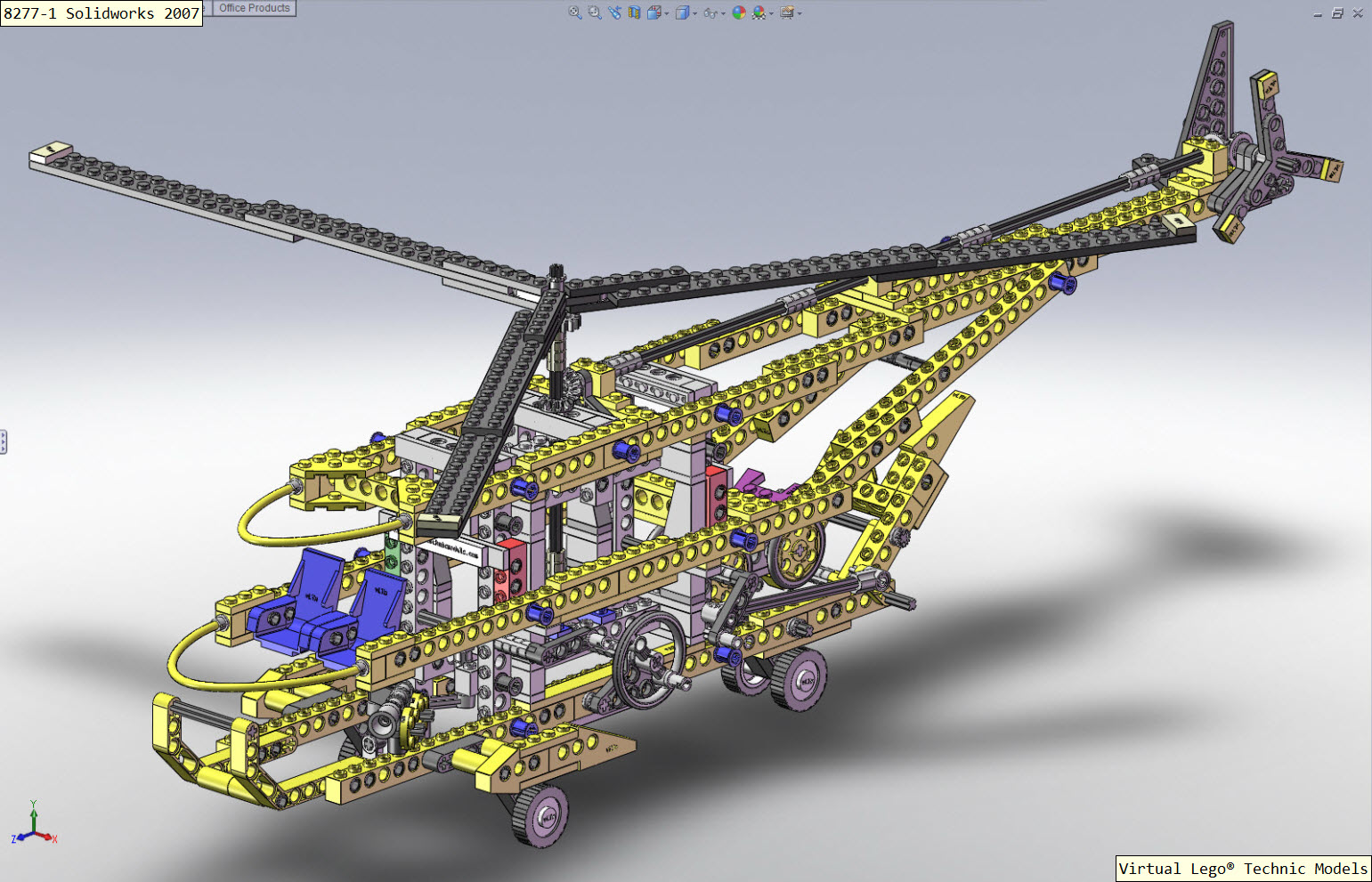Click the Apply Scene icon
1372x882 pixels.
[759, 12]
